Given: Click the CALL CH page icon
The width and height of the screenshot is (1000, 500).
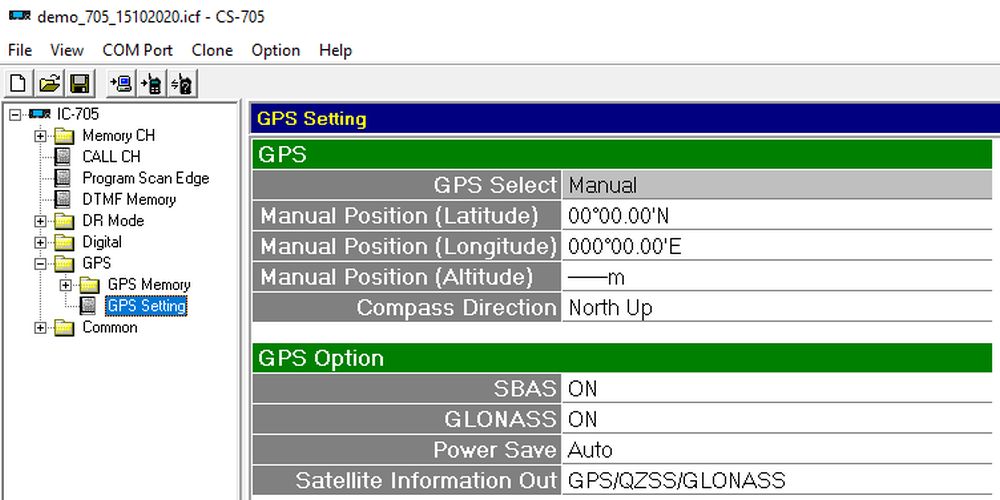Looking at the screenshot, I should click(x=62, y=157).
